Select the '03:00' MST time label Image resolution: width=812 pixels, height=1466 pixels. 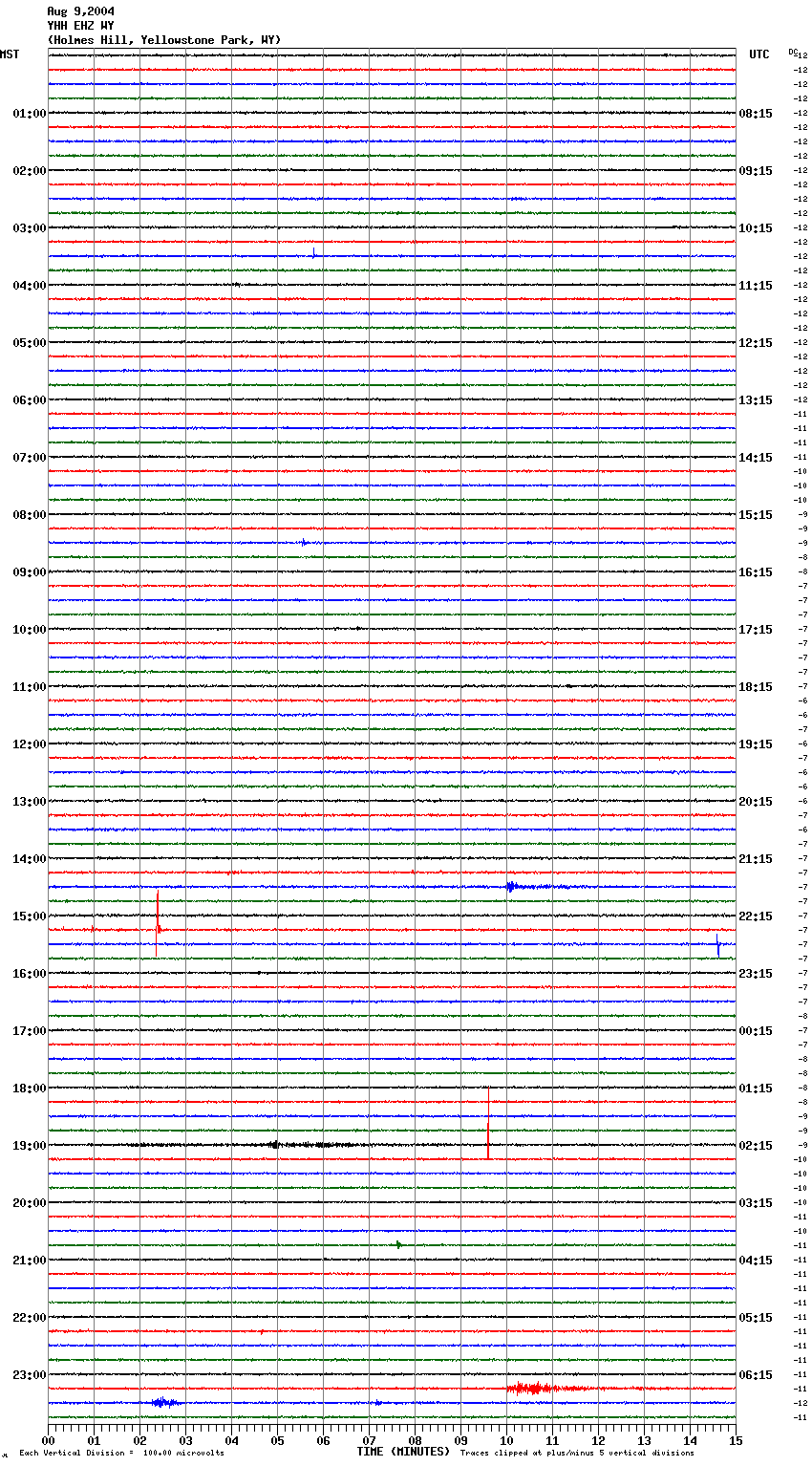pyautogui.click(x=30, y=228)
